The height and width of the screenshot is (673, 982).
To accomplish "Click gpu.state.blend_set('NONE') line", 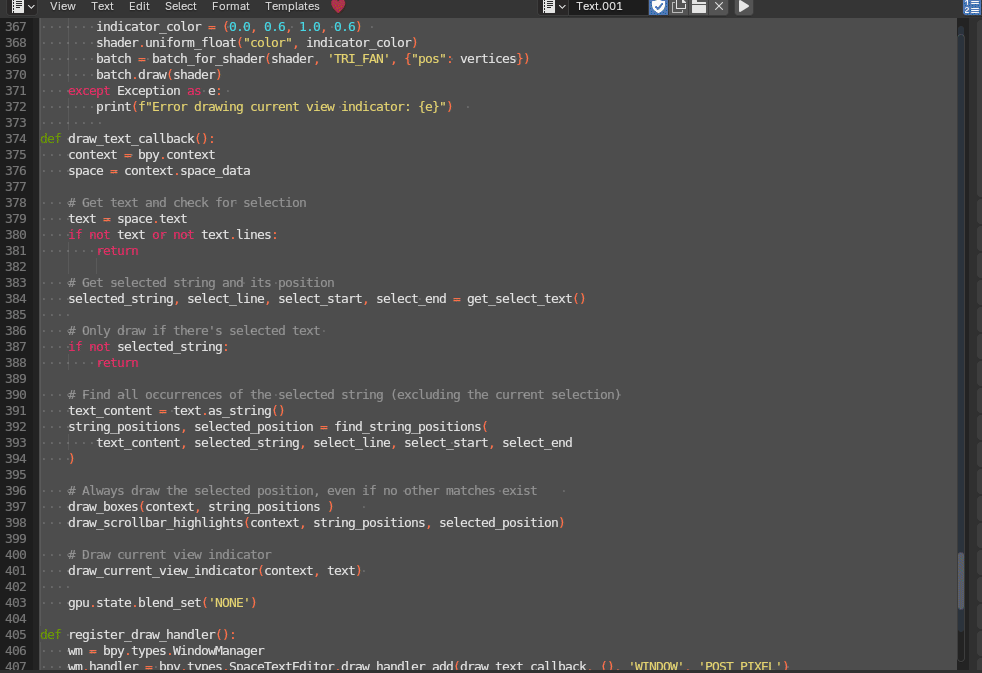I will tap(162, 602).
